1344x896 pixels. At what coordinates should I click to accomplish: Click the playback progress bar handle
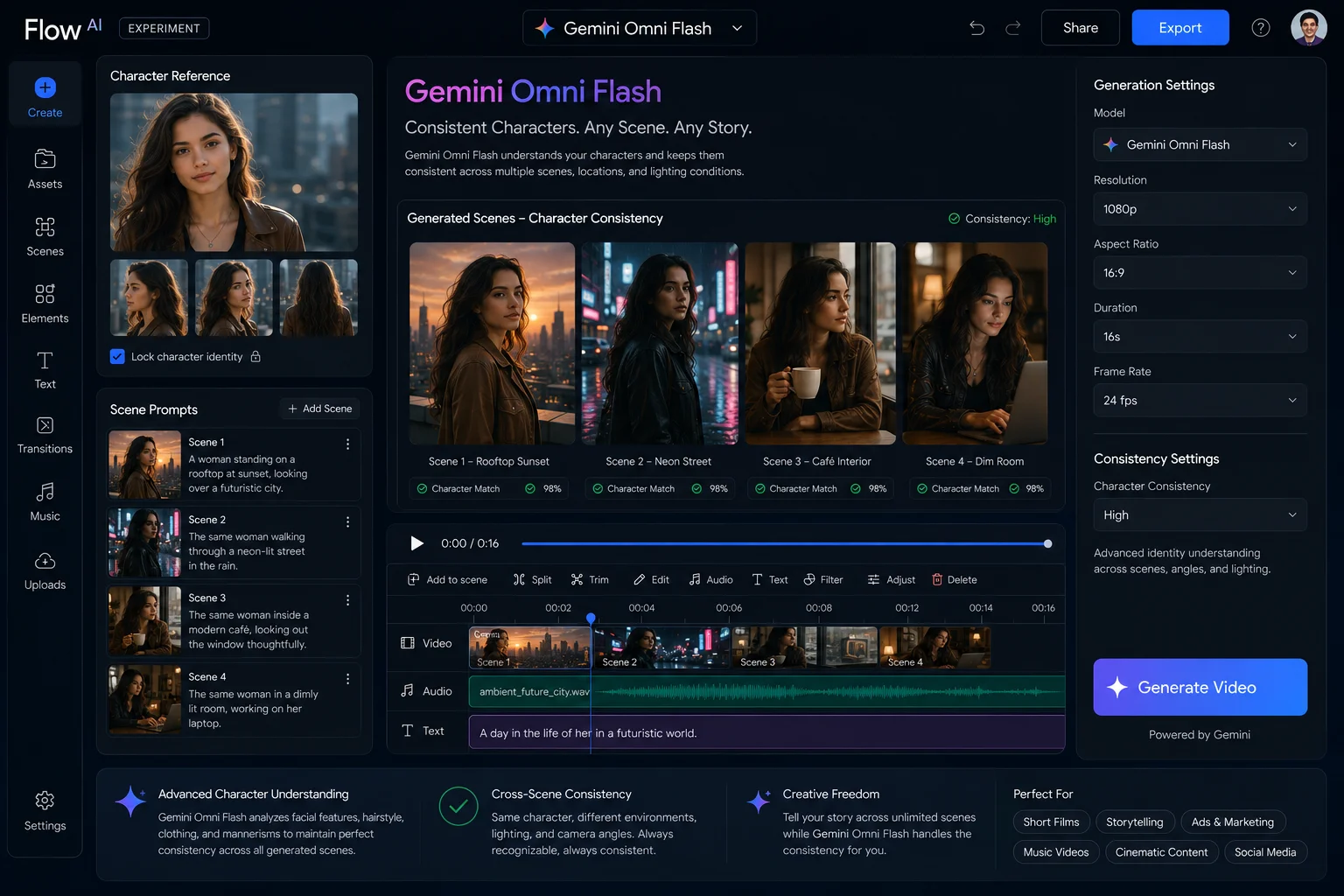[1047, 543]
